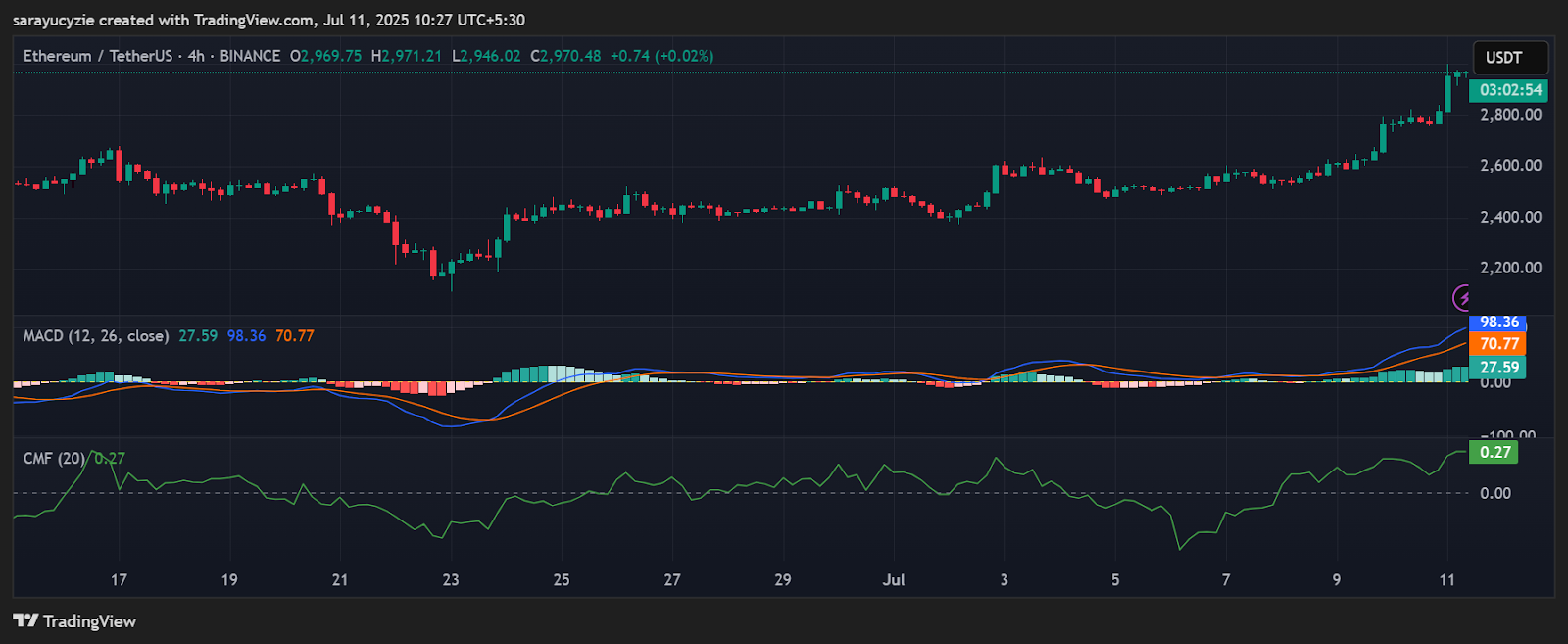Image resolution: width=1568 pixels, height=644 pixels.
Task: Click the green 27.59 histogram price tag
Action: [x=1498, y=368]
